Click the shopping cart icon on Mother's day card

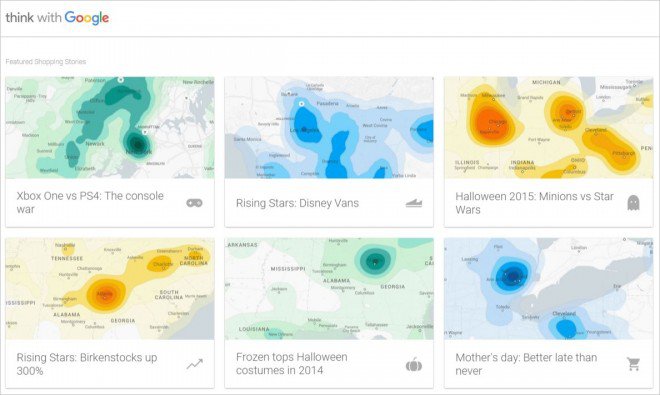[633, 364]
